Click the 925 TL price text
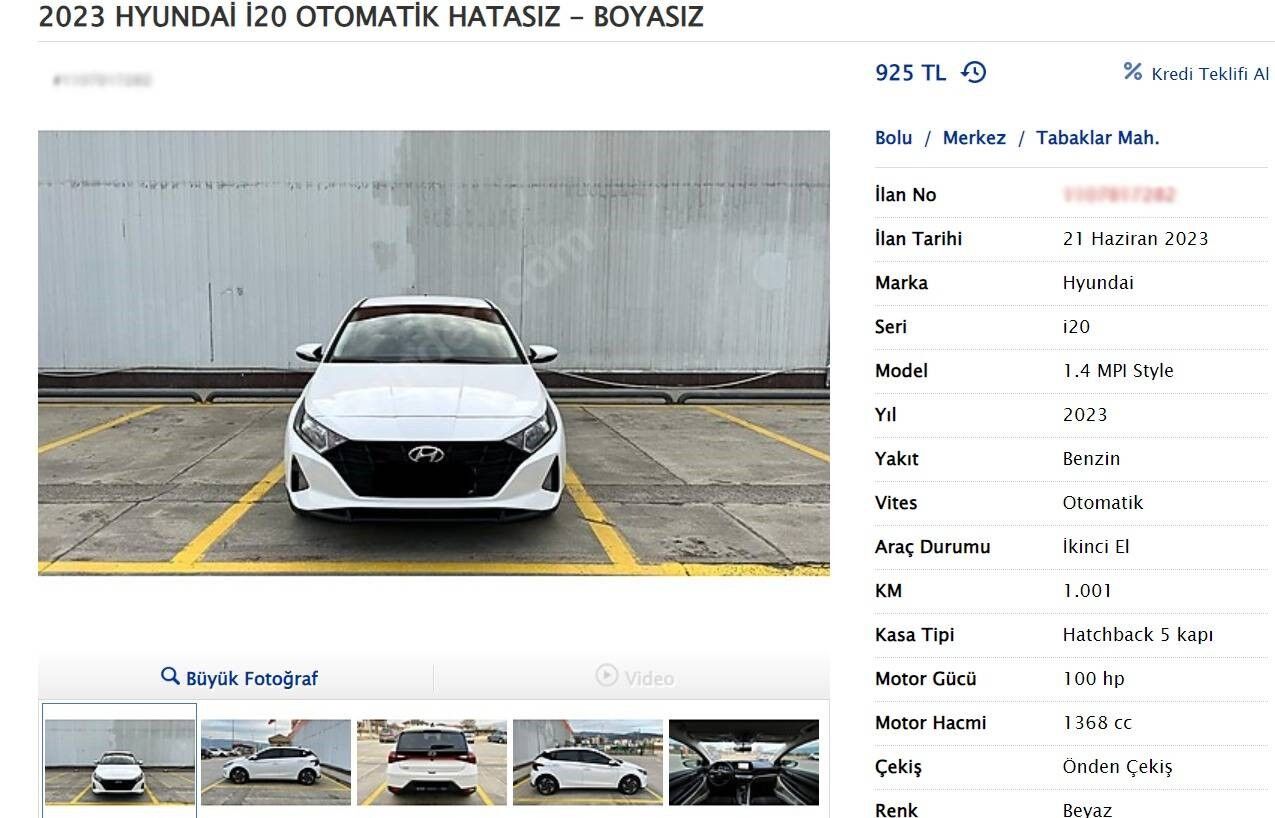The image size is (1275, 818). pyautogui.click(x=910, y=72)
